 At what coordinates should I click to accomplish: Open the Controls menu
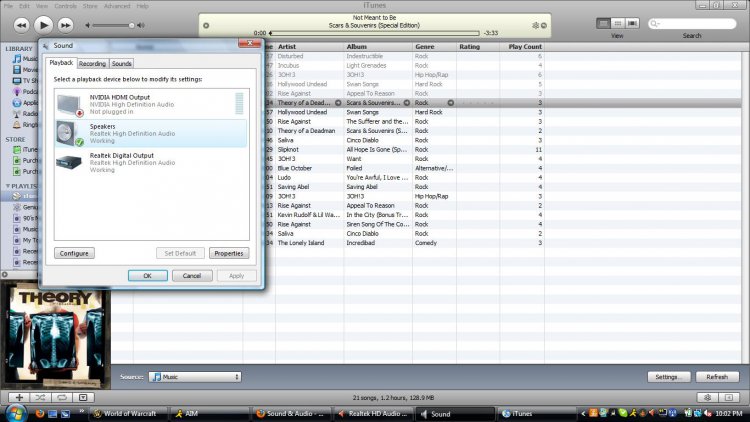pyautogui.click(x=66, y=6)
